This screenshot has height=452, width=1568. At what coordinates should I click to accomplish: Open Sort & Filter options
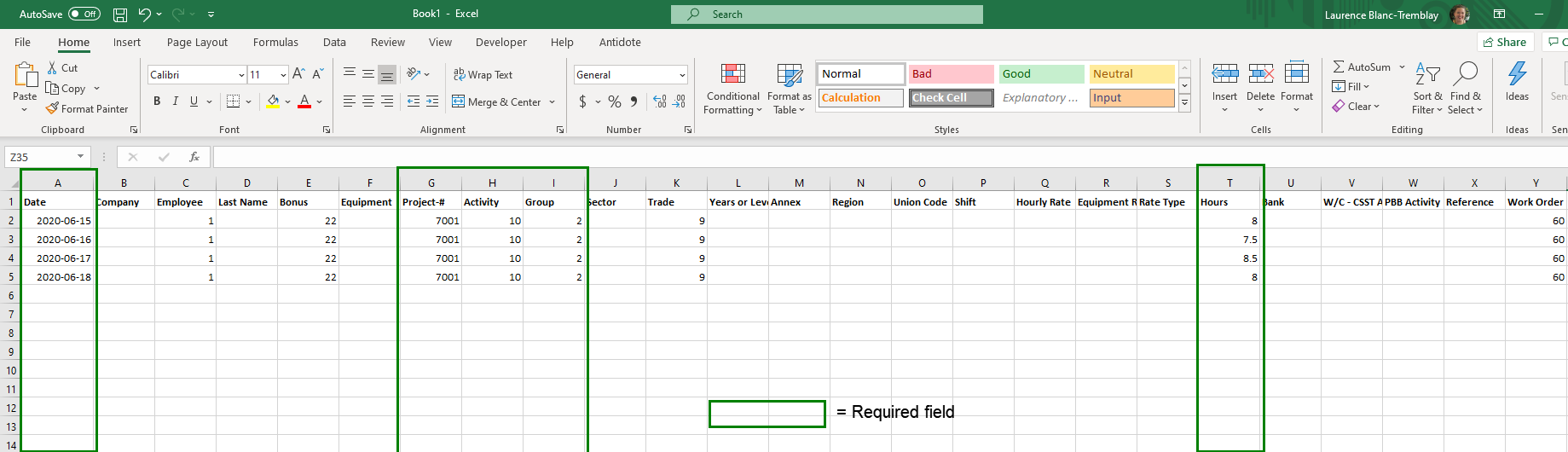(1427, 88)
